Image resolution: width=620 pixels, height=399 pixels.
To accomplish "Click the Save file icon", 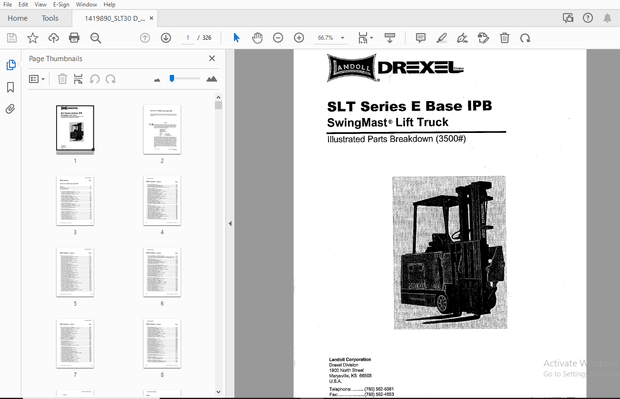I will [x=12, y=38].
